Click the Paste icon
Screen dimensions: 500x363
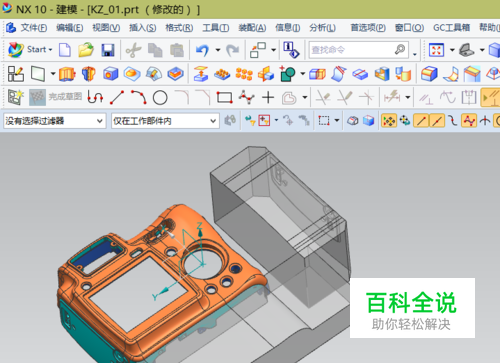pyautogui.click(x=177, y=50)
